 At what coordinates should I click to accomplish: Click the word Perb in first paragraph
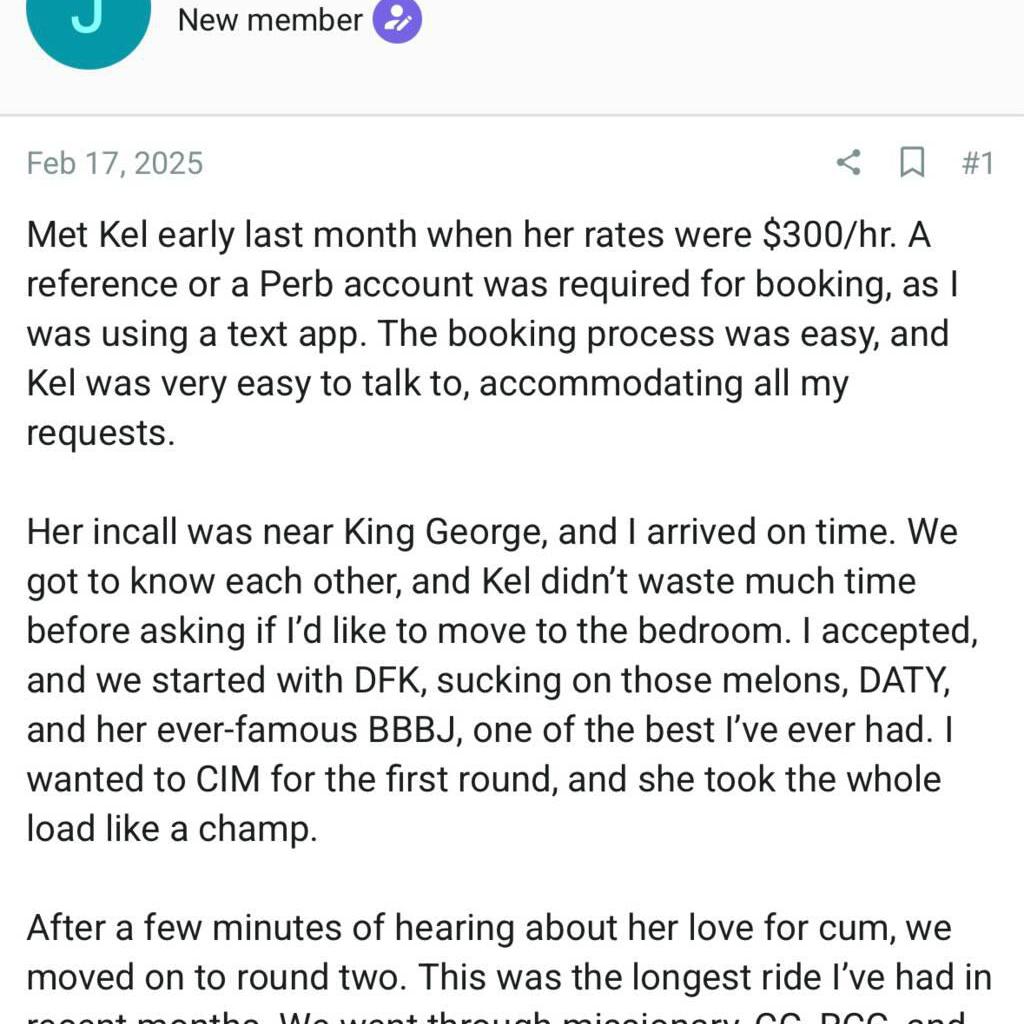click(297, 285)
